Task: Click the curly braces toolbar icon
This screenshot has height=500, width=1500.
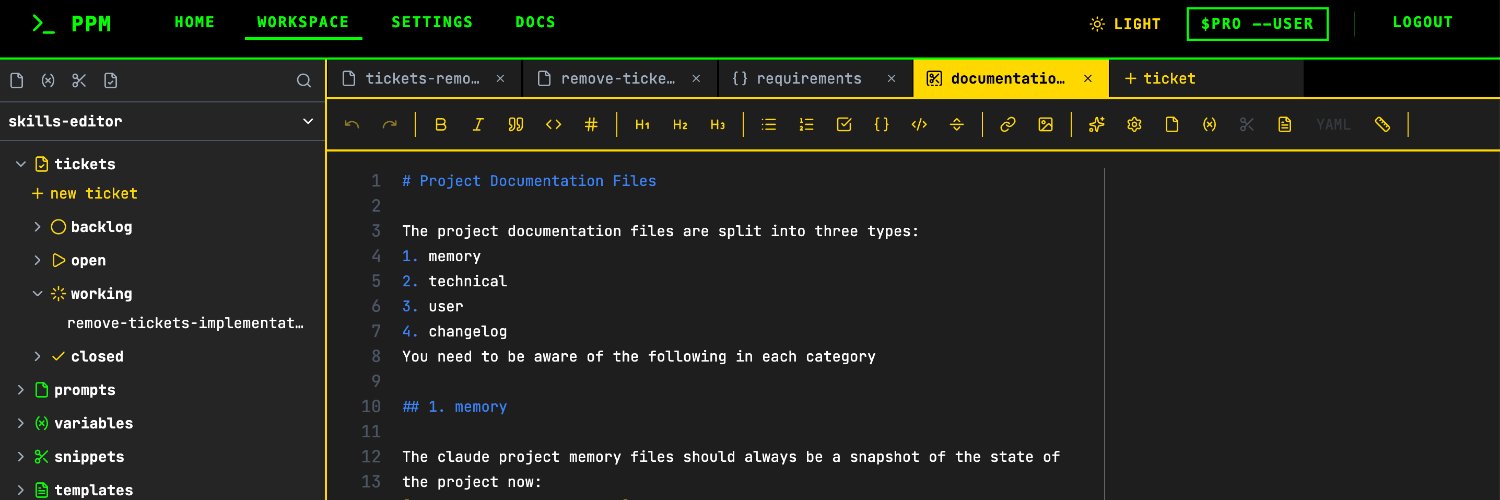Action: [x=882, y=125]
